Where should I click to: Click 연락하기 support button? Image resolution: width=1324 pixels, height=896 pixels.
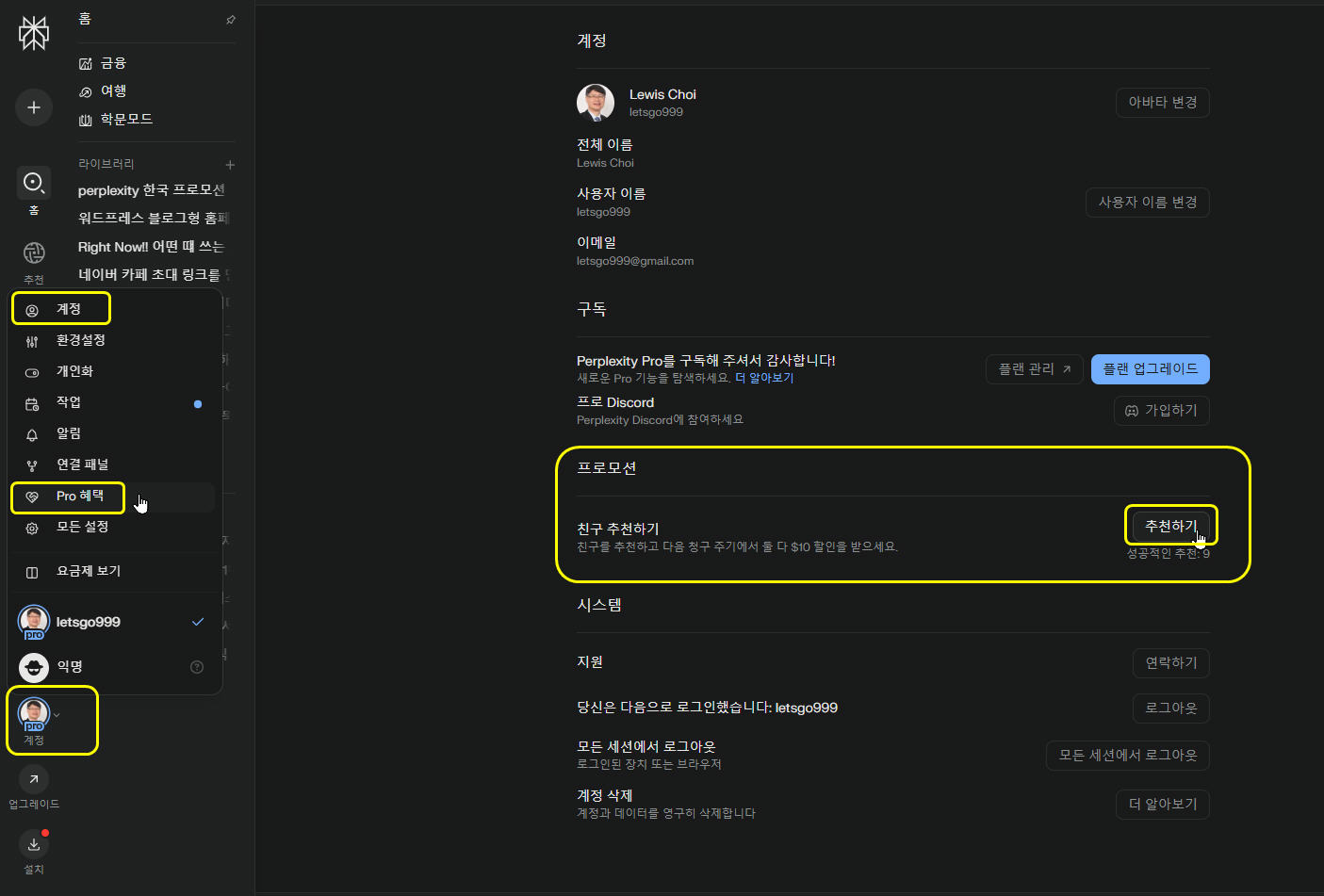1171,663
